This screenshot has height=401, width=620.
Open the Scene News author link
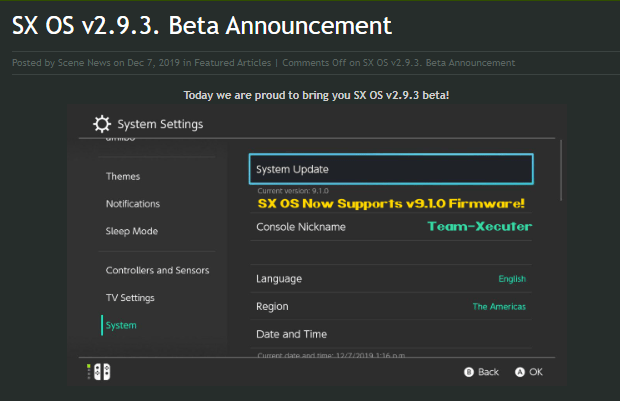[x=84, y=63]
